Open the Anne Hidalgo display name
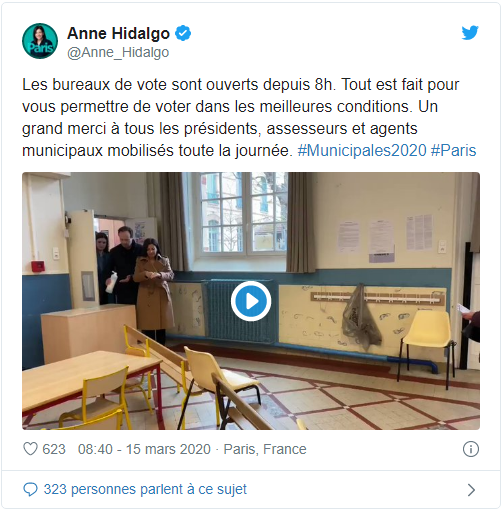Viewport: 504px width, 509px height. click(x=119, y=33)
